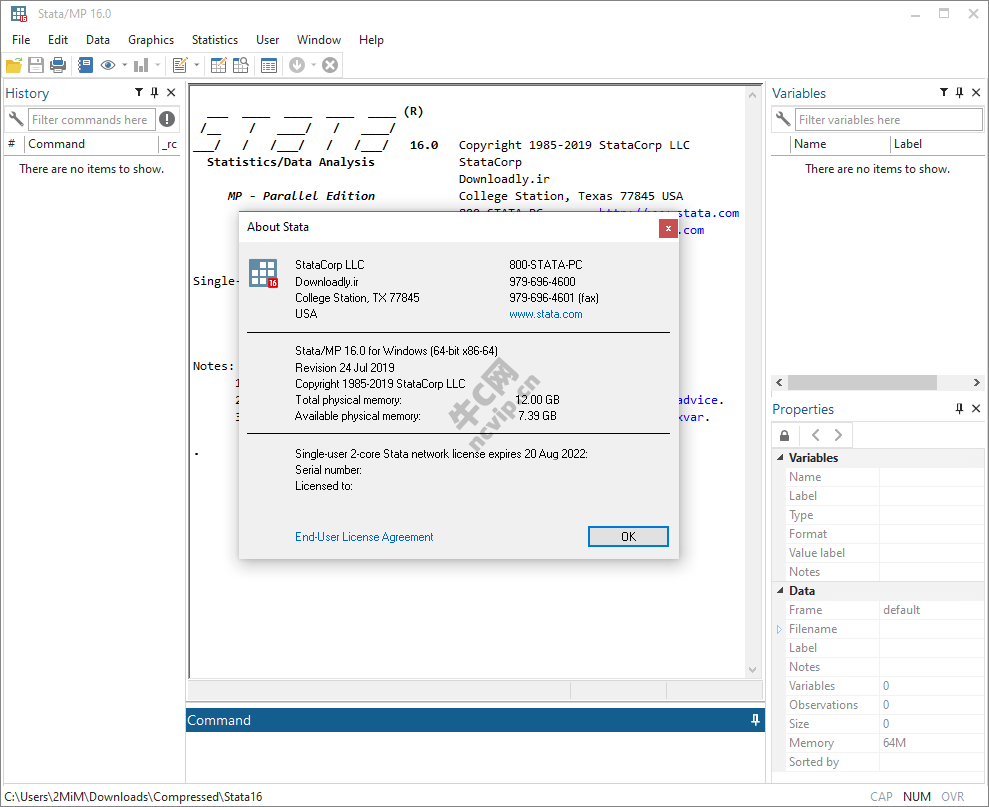Viewport: 989px width, 807px height.
Task: Click the left arrow of Variables horizontal scrollbar
Action: tap(780, 382)
